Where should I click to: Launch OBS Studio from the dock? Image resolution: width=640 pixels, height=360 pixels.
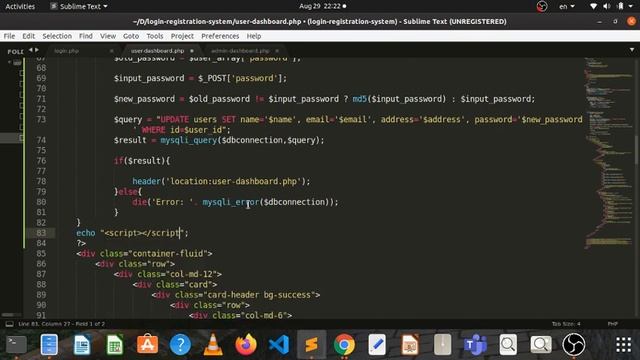(x=573, y=345)
